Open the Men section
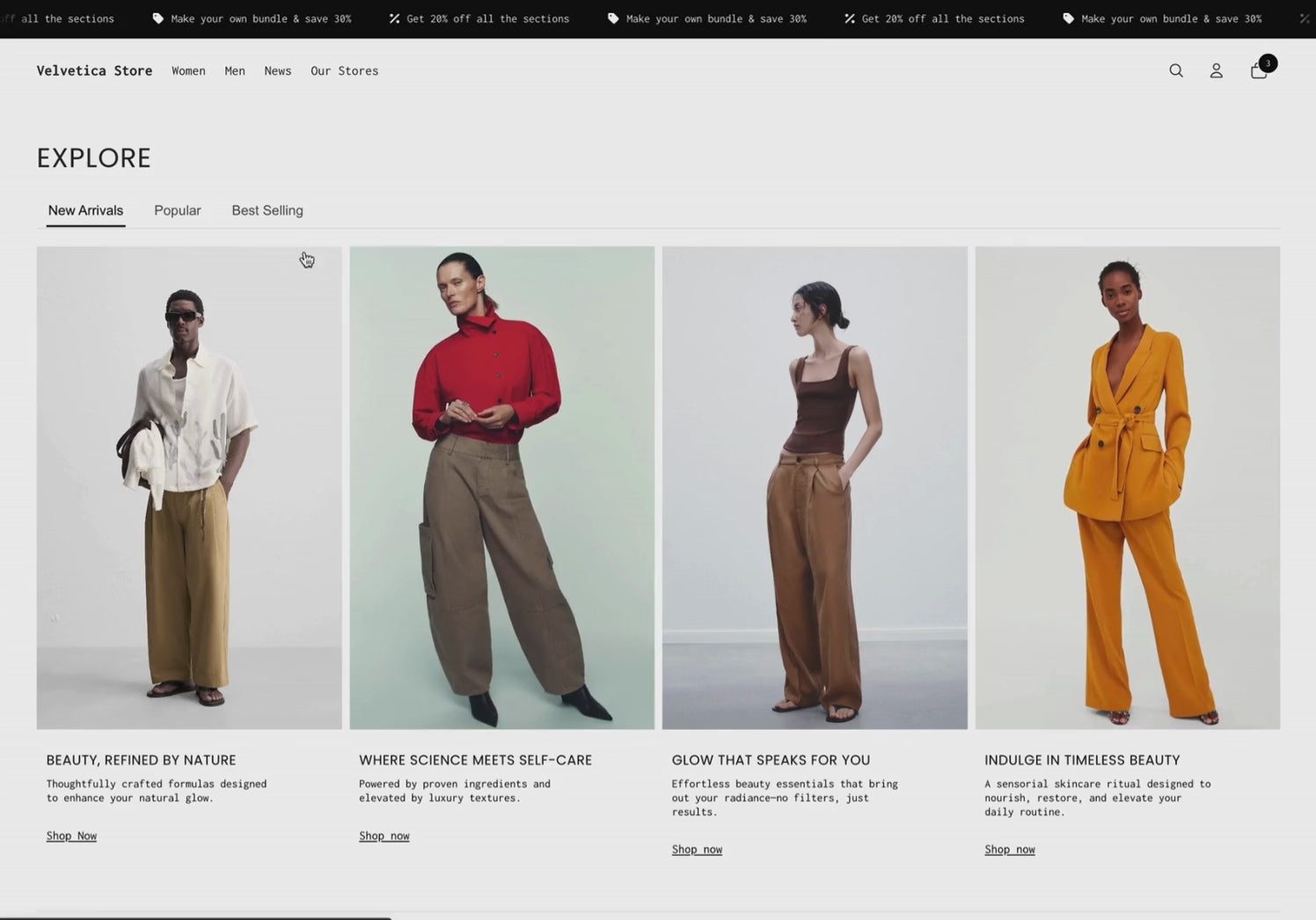Image resolution: width=1316 pixels, height=920 pixels. (234, 71)
